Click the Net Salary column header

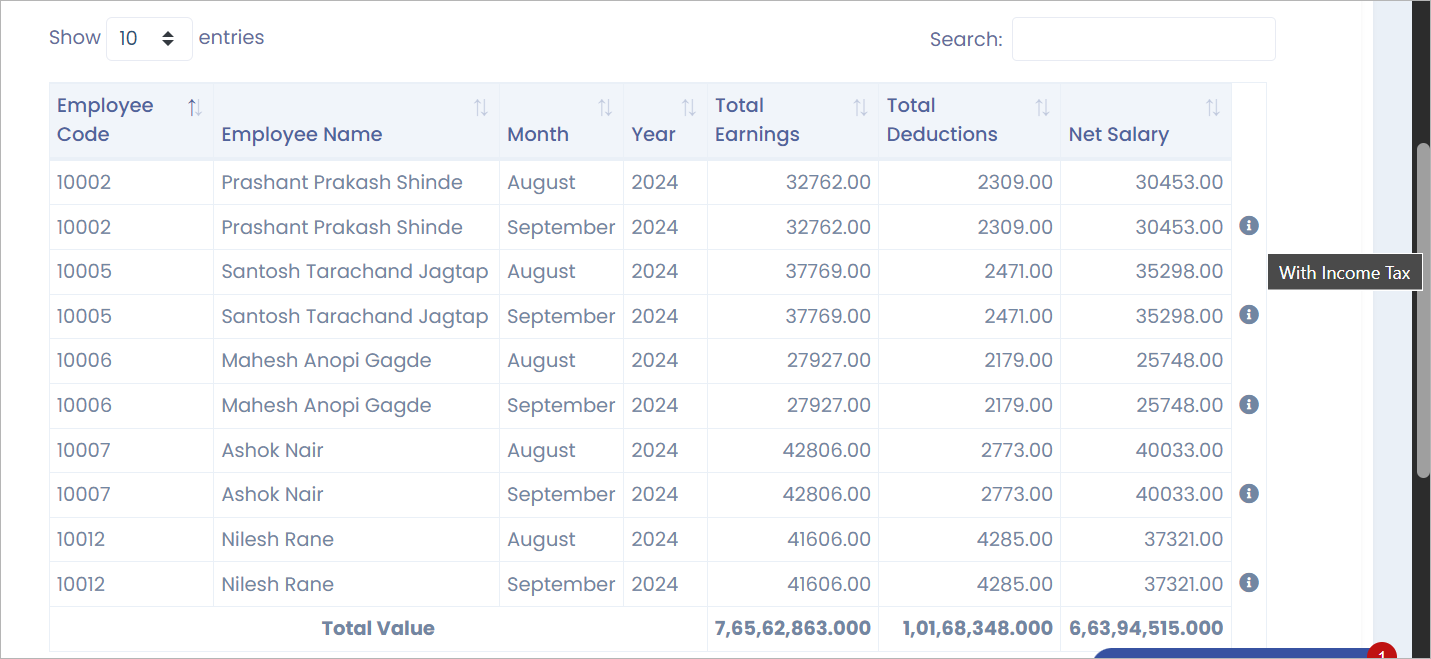coord(1118,135)
